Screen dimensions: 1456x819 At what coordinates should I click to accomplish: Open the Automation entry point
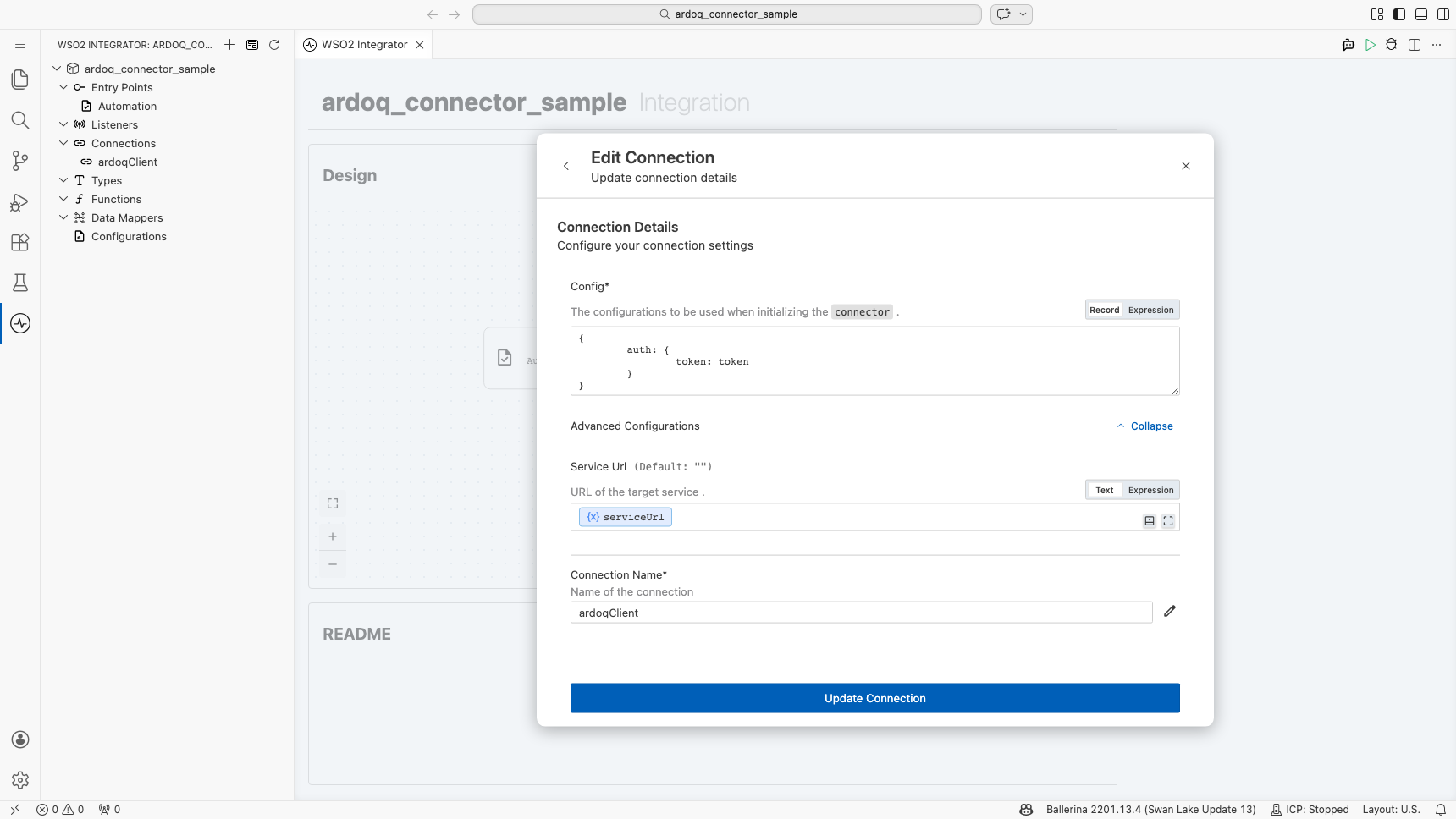point(127,106)
